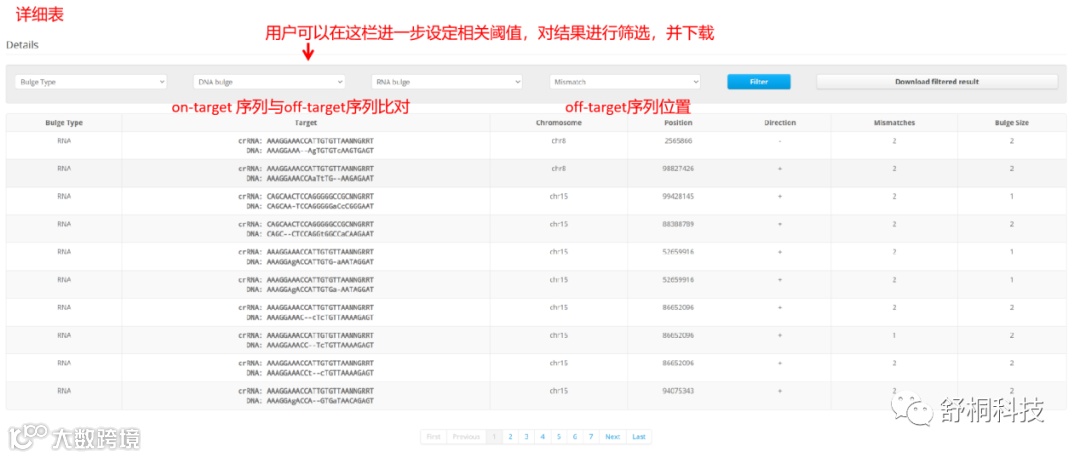Viewport: 1080px width, 458px height.
Task: Go to page 5 in pagination
Action: click(x=558, y=437)
